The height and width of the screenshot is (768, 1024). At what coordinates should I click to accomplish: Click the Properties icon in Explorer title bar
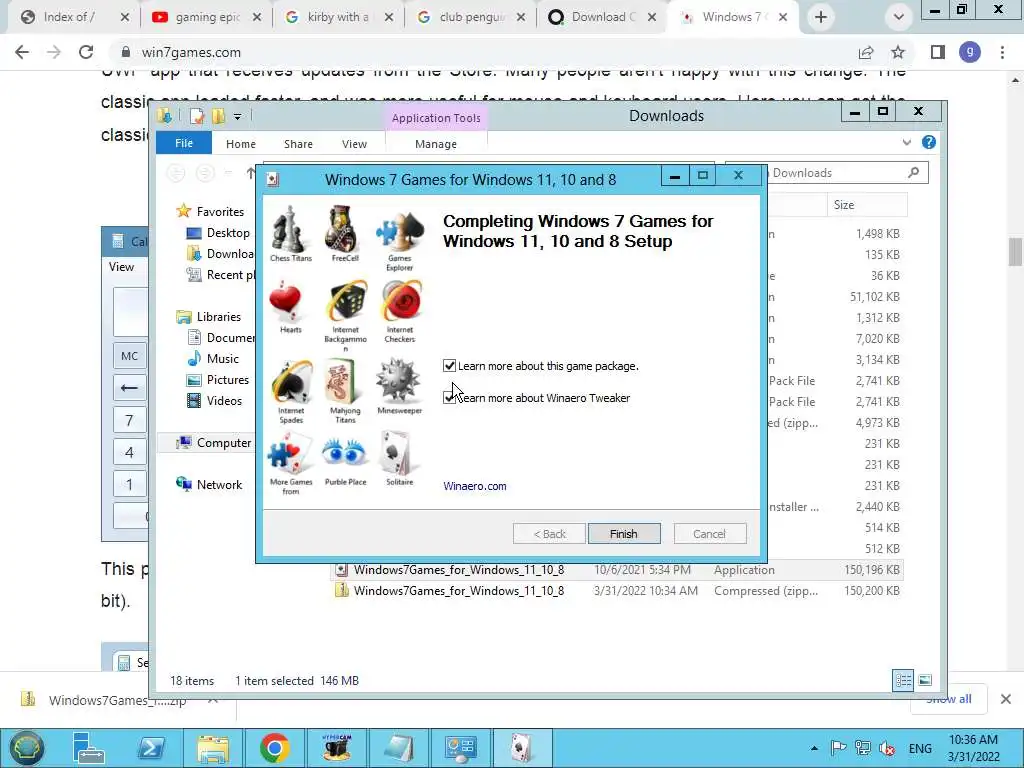[197, 116]
